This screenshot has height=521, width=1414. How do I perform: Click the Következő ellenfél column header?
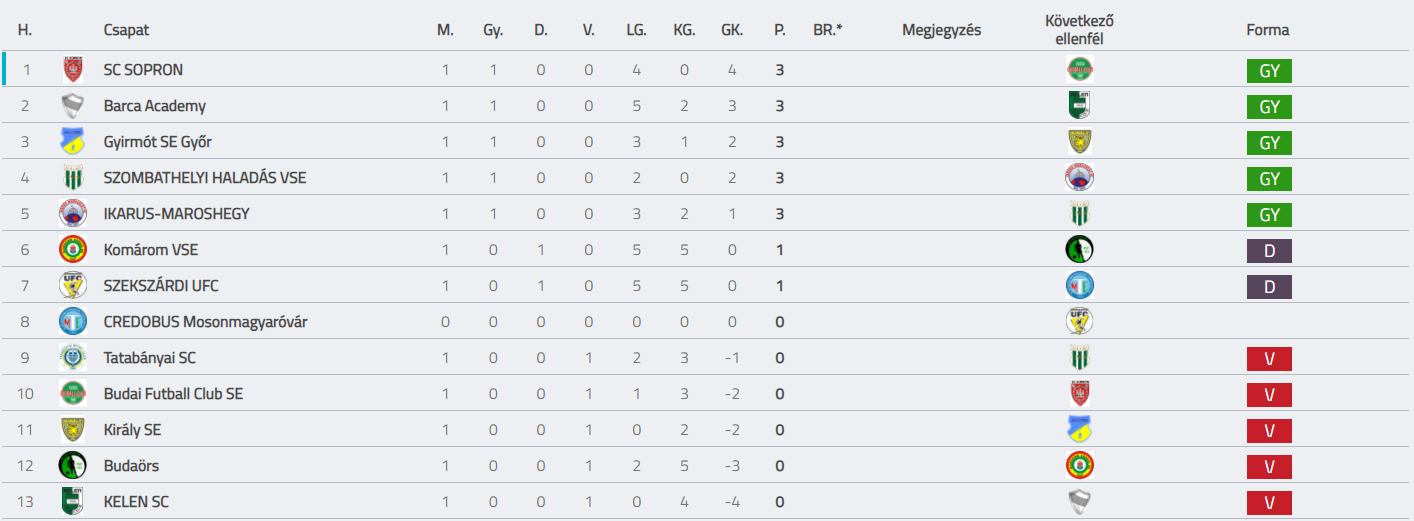tap(1079, 30)
